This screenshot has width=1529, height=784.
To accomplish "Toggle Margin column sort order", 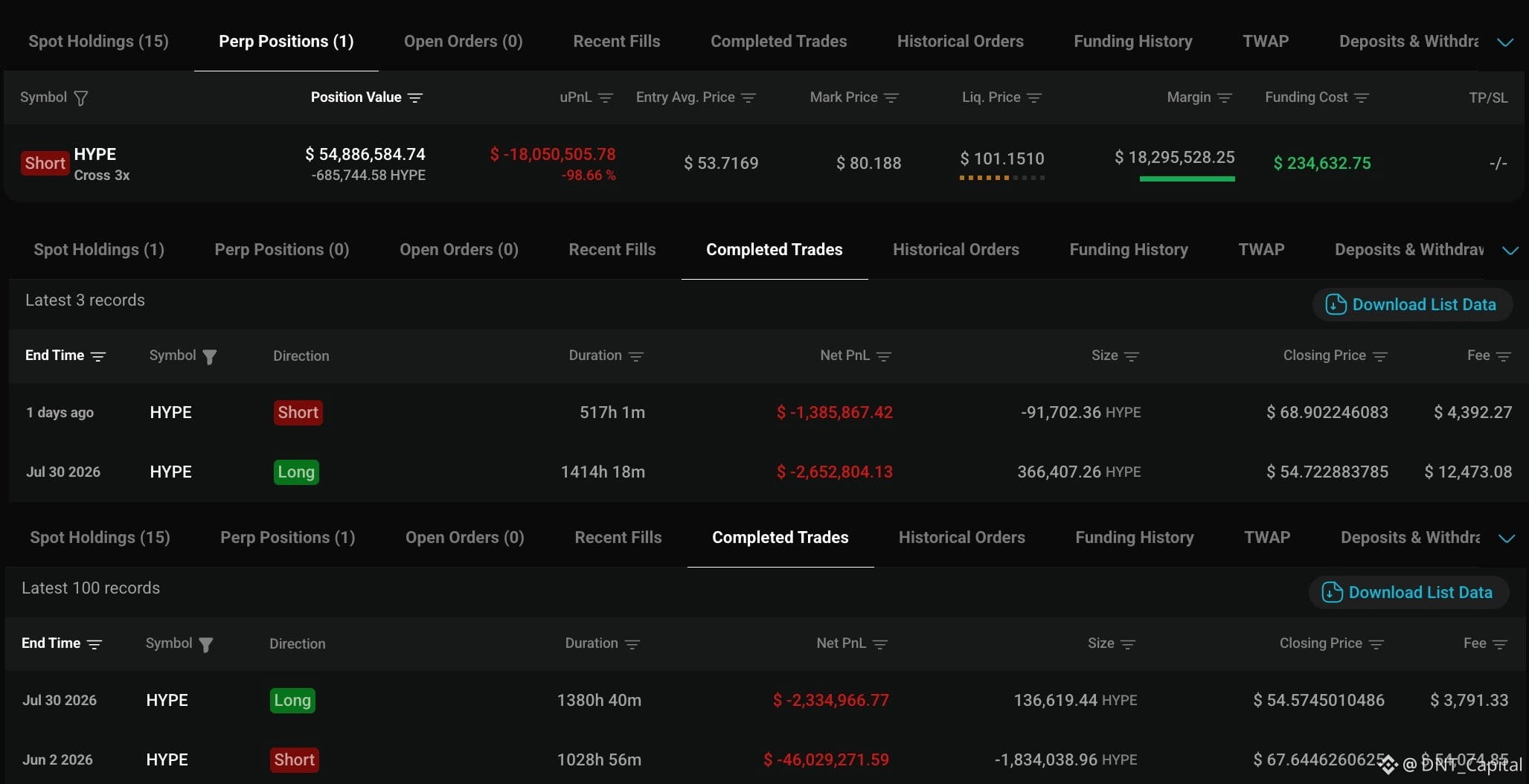I will (1225, 98).
